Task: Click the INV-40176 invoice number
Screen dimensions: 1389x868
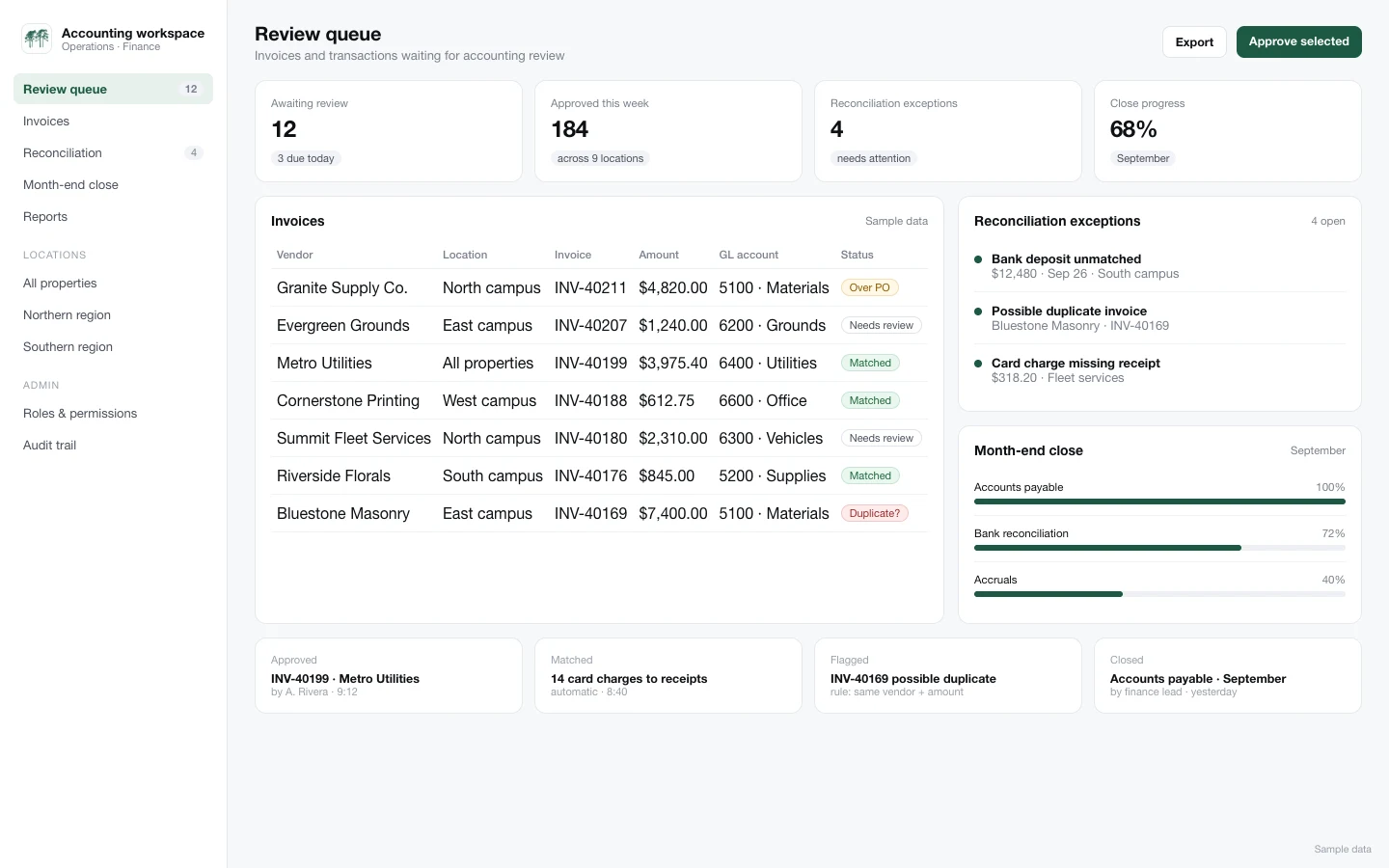Action: (x=590, y=476)
